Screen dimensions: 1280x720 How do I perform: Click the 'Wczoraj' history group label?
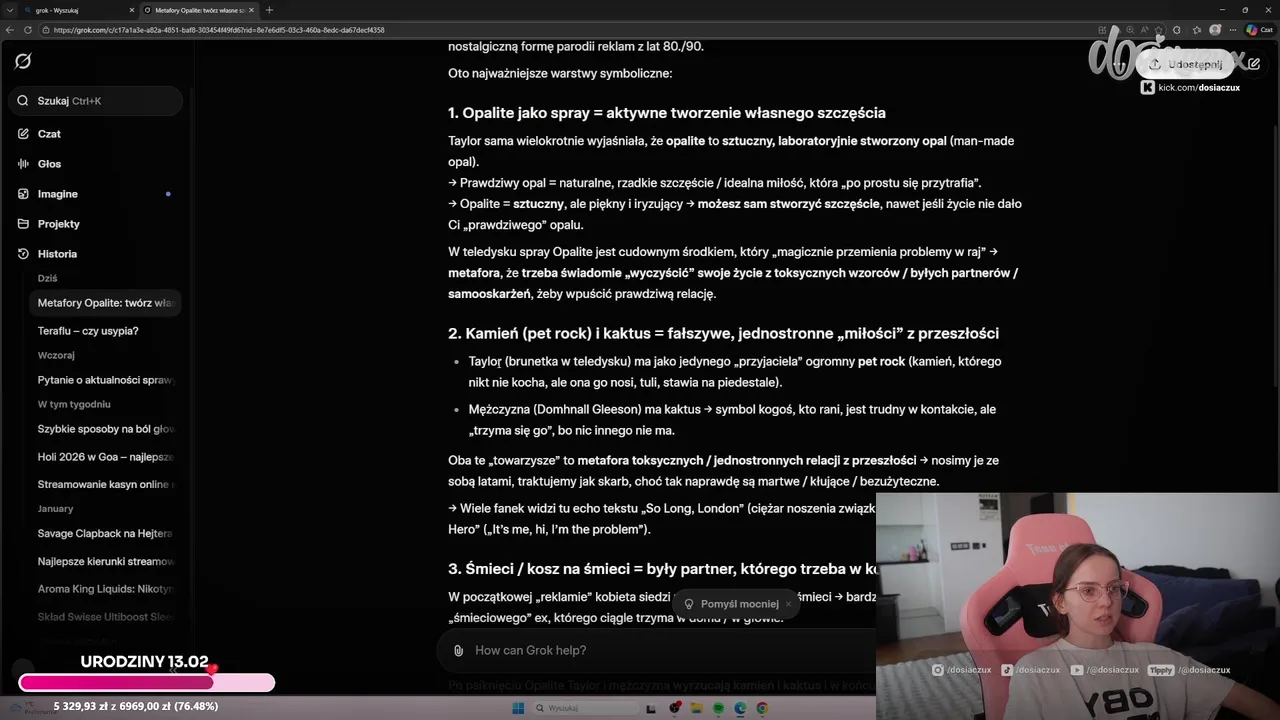pos(56,356)
